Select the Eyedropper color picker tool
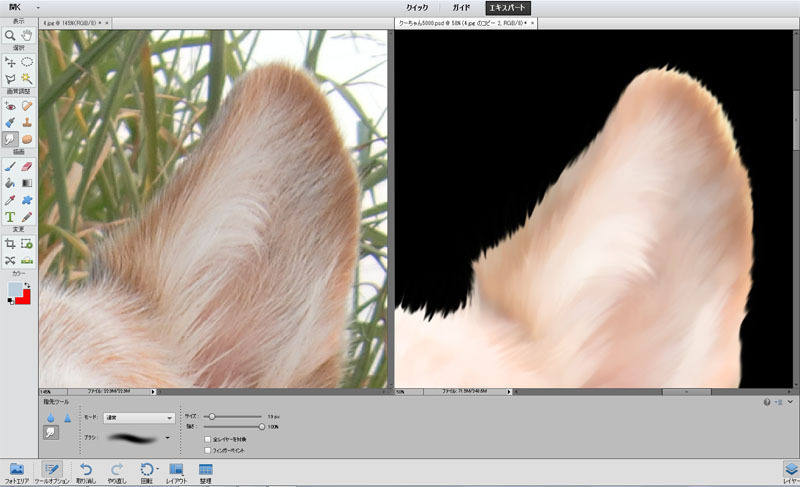 click(x=10, y=200)
